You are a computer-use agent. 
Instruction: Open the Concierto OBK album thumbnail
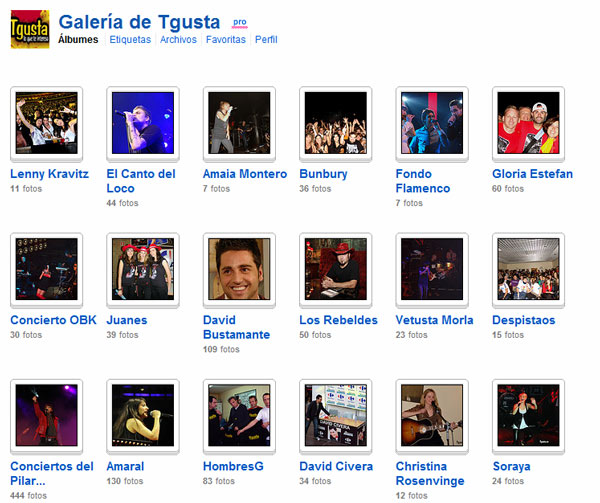(x=46, y=269)
